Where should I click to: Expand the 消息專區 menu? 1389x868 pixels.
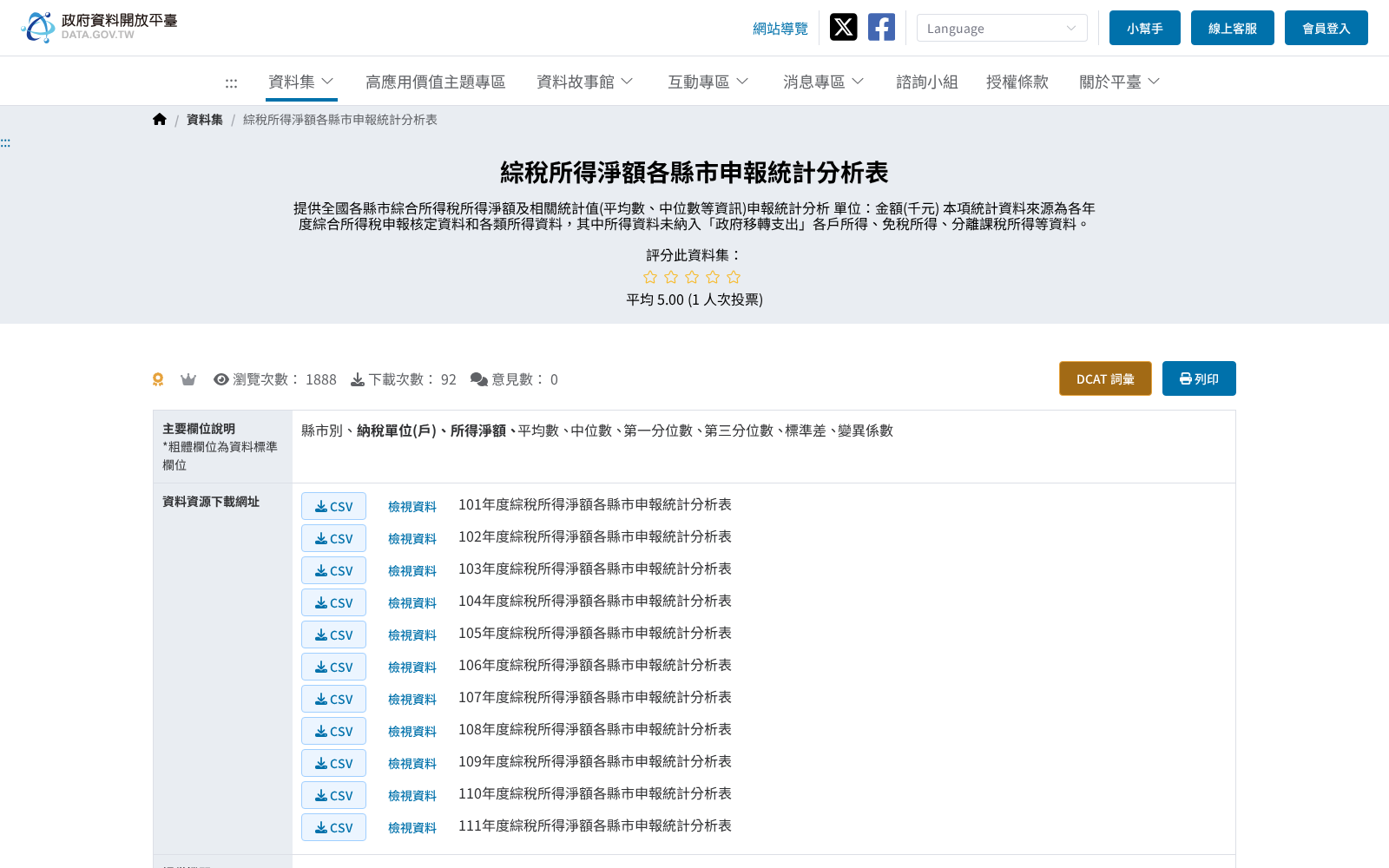coord(824,82)
